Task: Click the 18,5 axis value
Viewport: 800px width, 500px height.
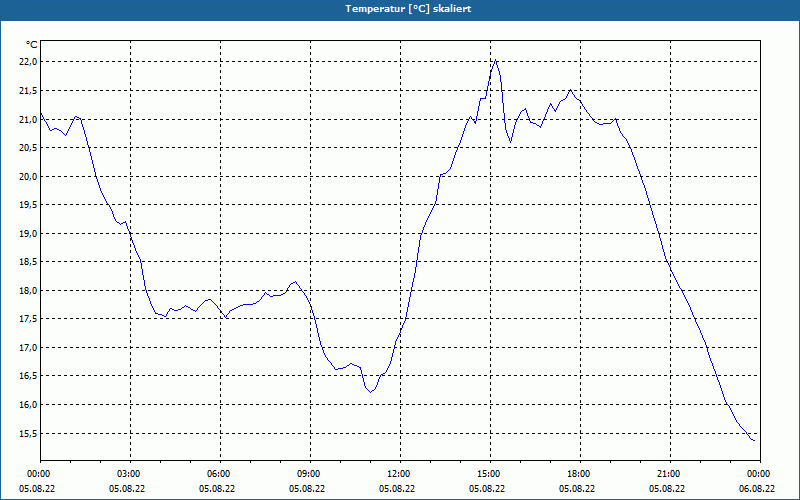Action: (x=29, y=262)
